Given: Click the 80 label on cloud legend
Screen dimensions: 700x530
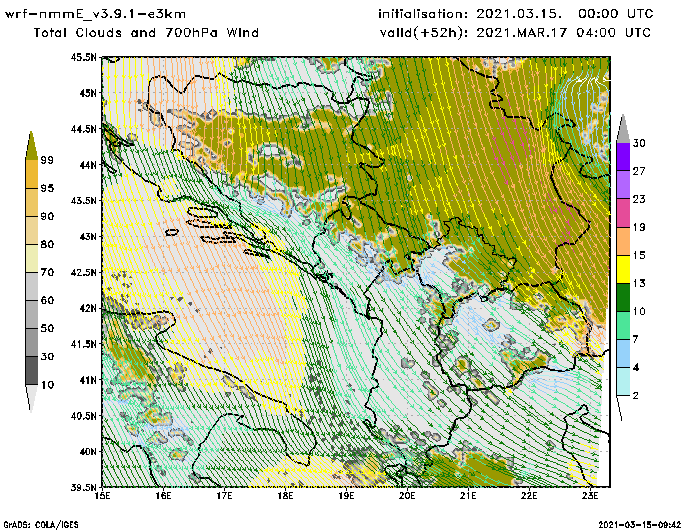Looking at the screenshot, I should (x=47, y=244).
